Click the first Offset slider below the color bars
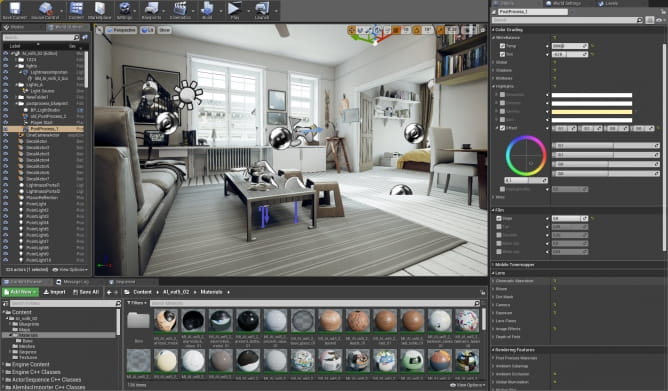Viewport: 668px width, 391px height. [606, 146]
